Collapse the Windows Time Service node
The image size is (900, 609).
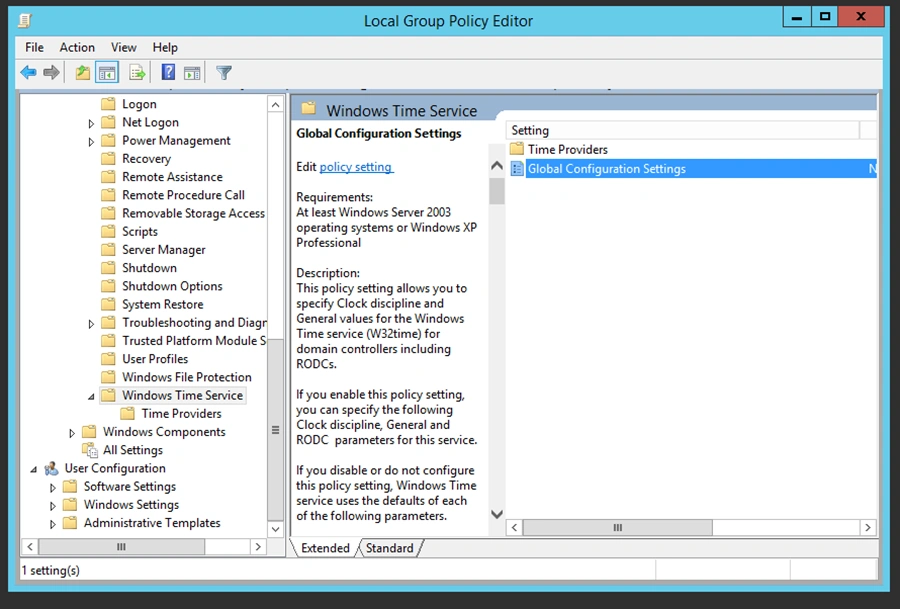[x=91, y=396]
